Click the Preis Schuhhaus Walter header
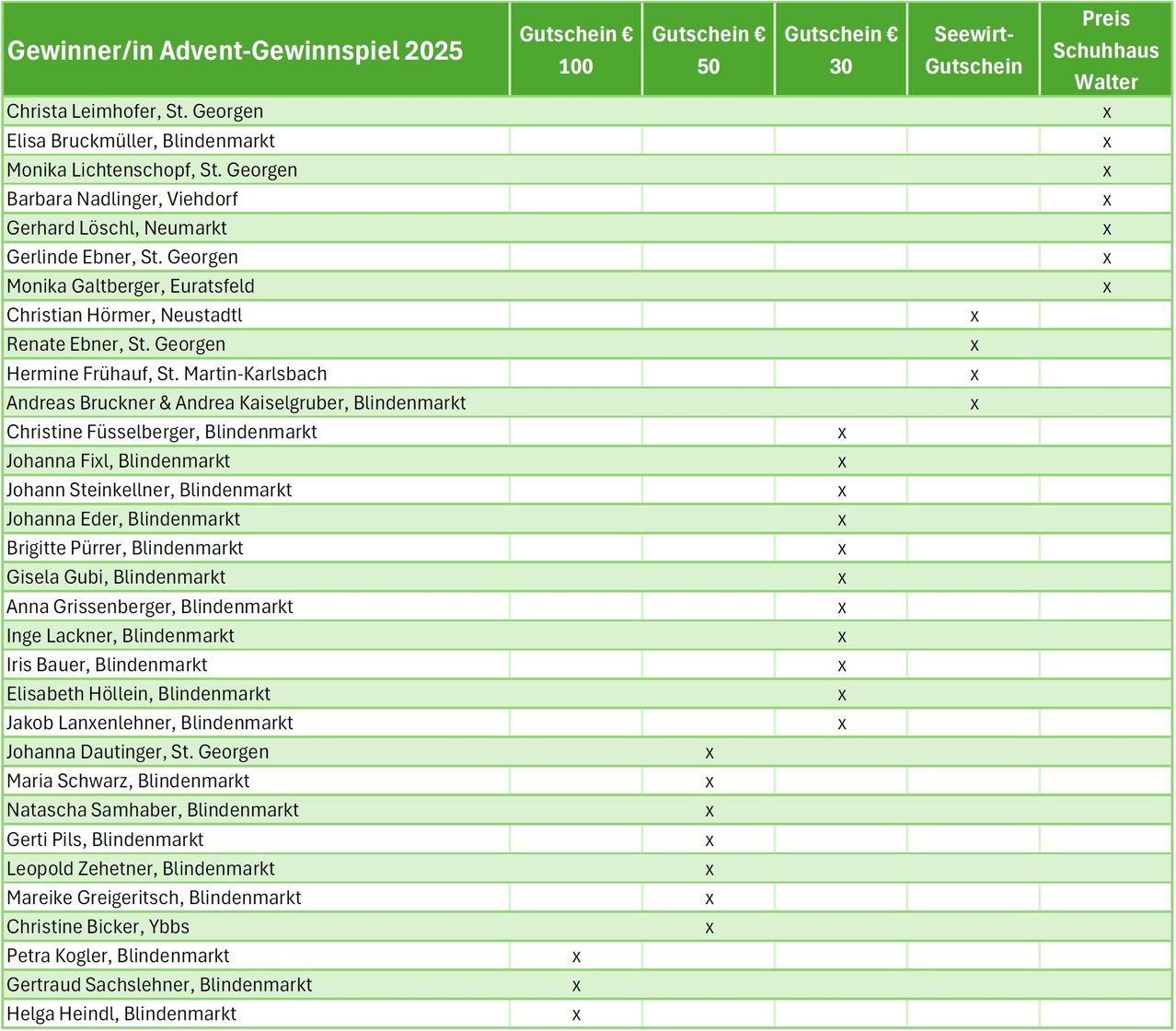 1106,51
